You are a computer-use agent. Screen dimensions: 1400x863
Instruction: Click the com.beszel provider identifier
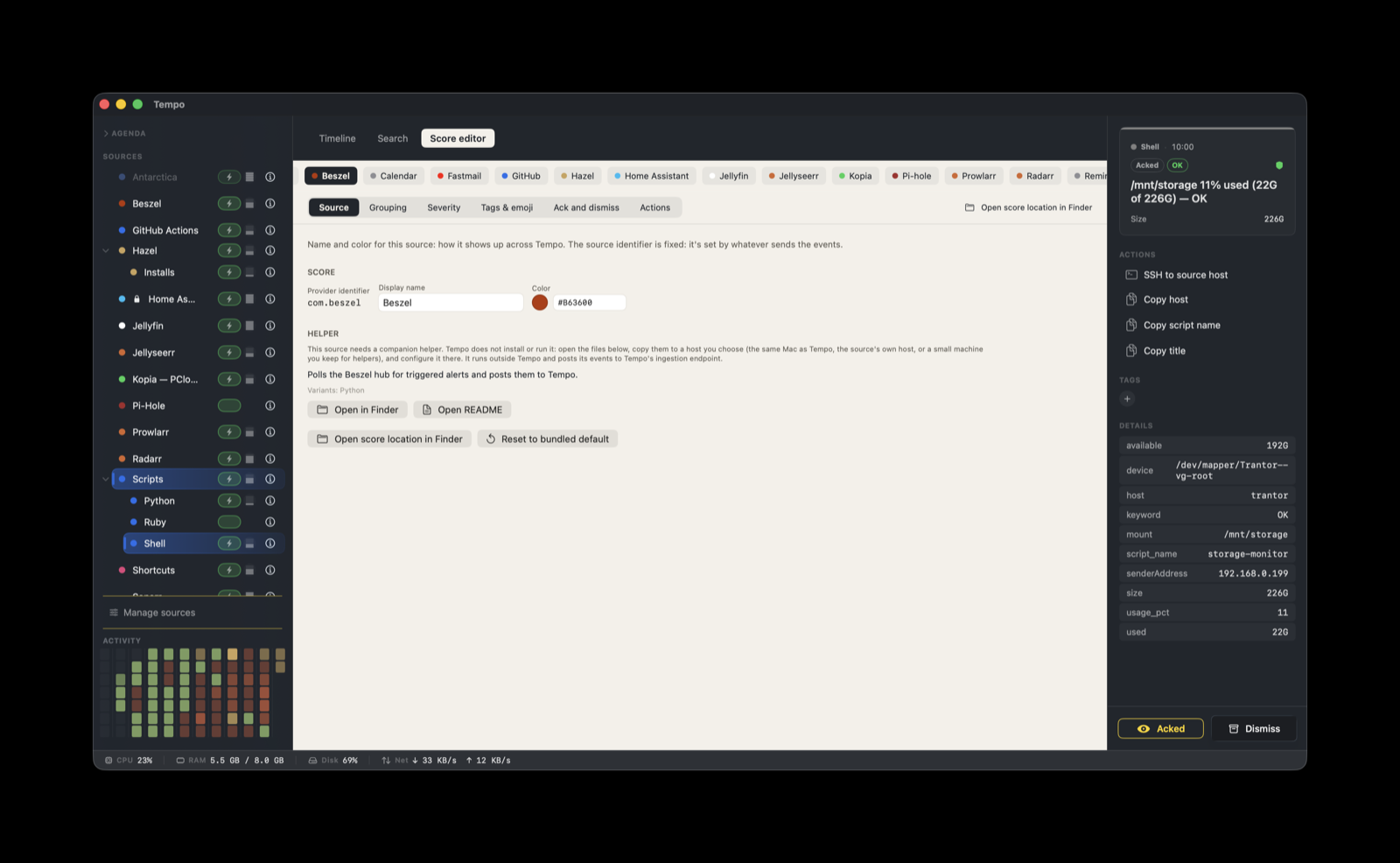pos(333,303)
